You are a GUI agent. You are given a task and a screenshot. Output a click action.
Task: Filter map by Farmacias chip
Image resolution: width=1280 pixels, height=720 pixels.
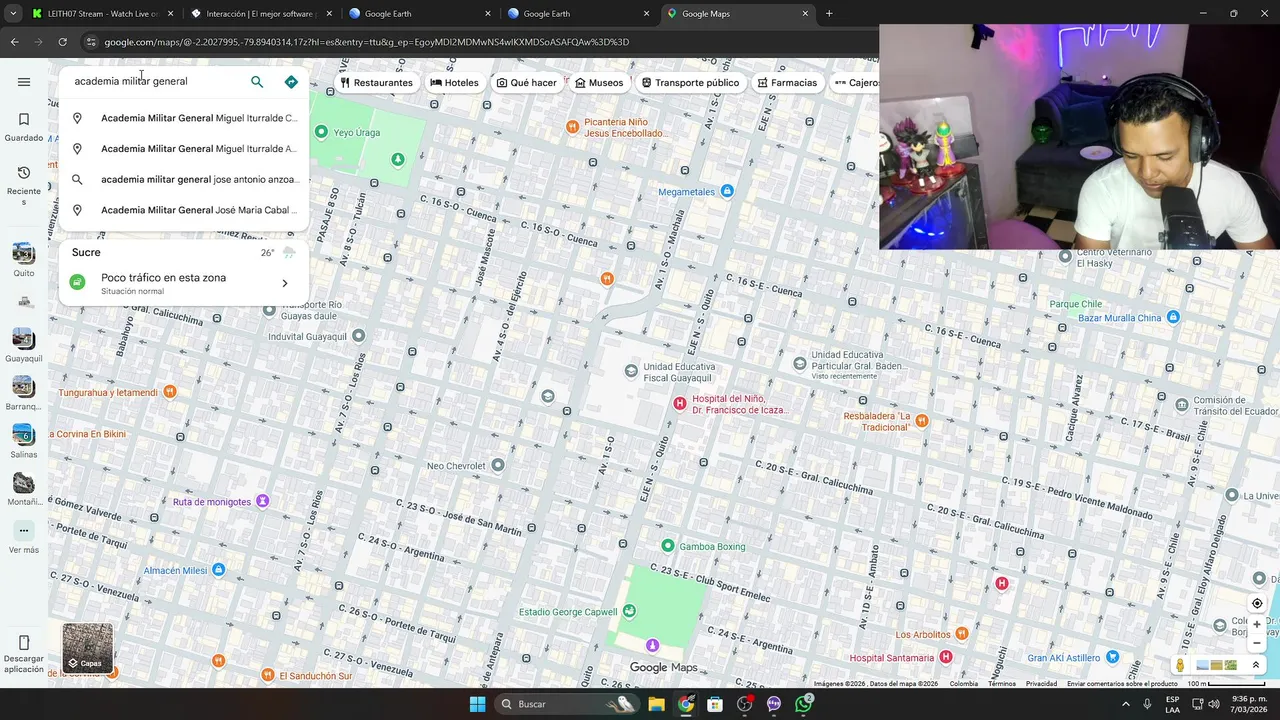pyautogui.click(x=787, y=83)
